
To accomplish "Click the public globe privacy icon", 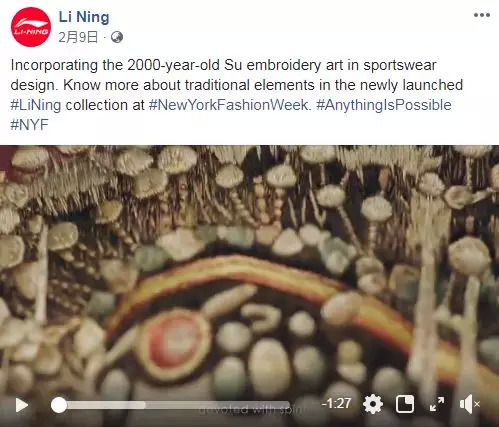I will pos(117,37).
